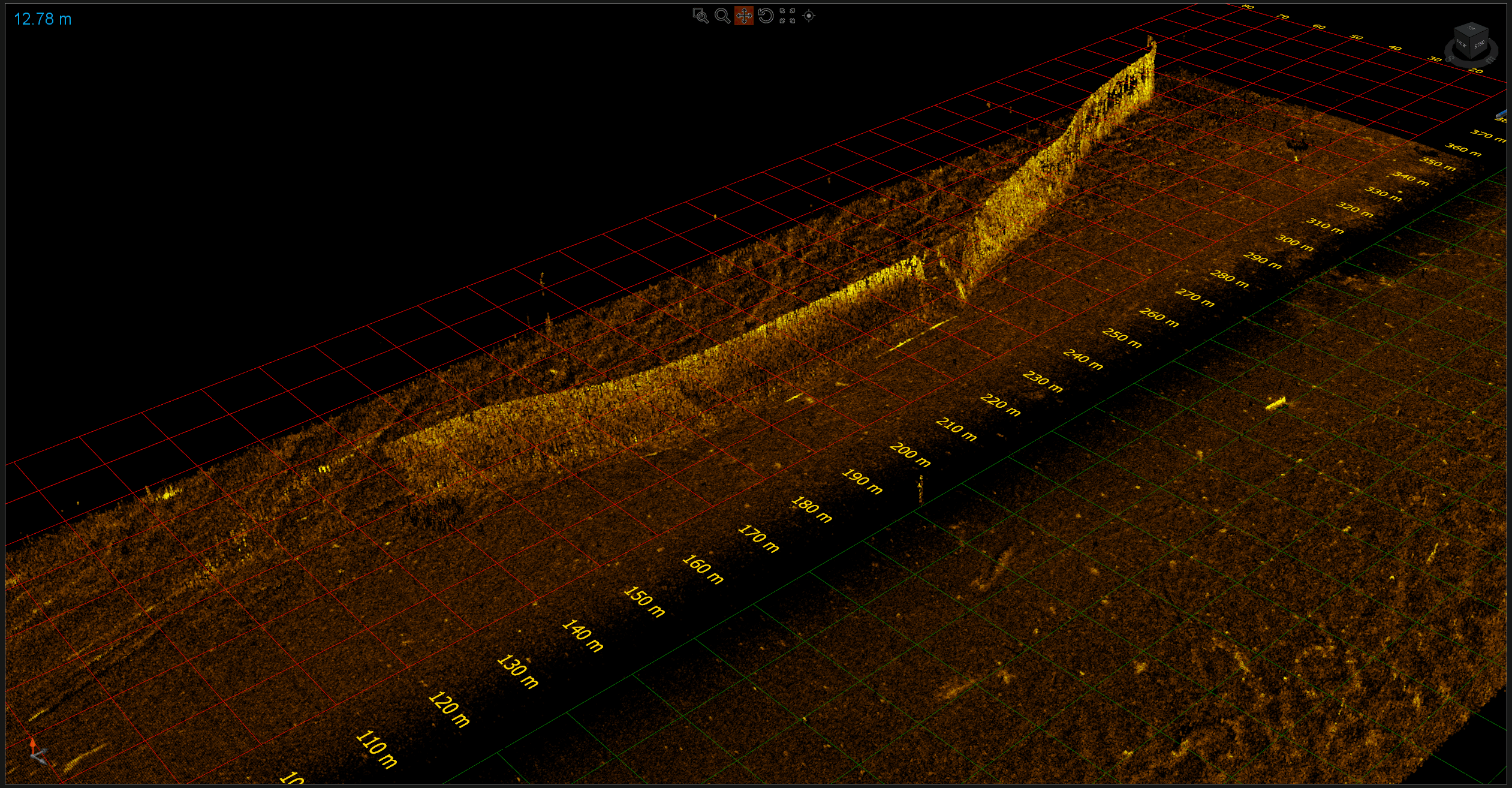Screen dimensions: 1512x788
Task: Click the 110 m distance label
Action: (377, 749)
